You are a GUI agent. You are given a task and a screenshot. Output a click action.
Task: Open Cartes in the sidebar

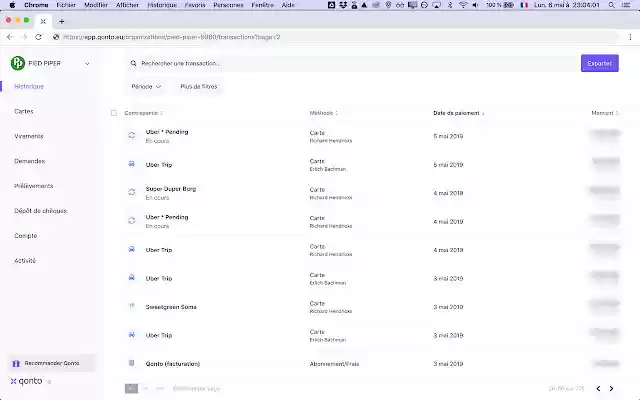click(24, 111)
